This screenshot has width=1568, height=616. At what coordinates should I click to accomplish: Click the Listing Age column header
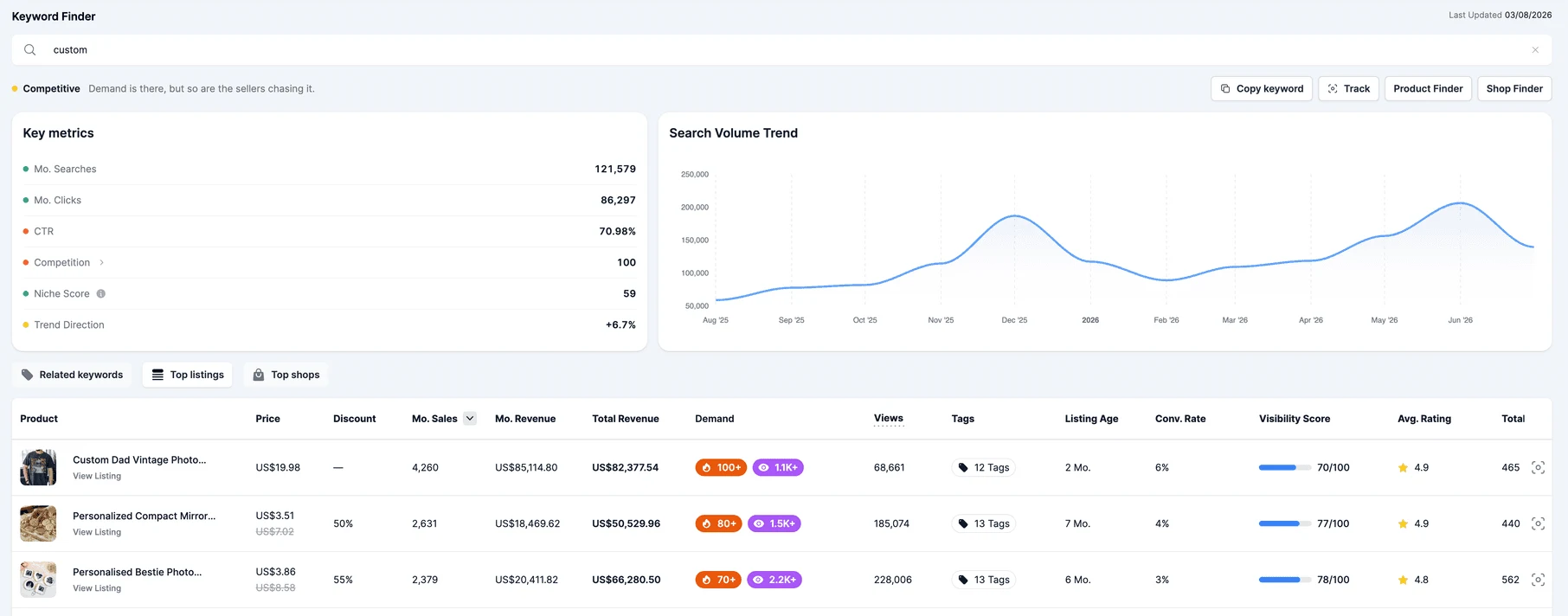click(x=1091, y=419)
